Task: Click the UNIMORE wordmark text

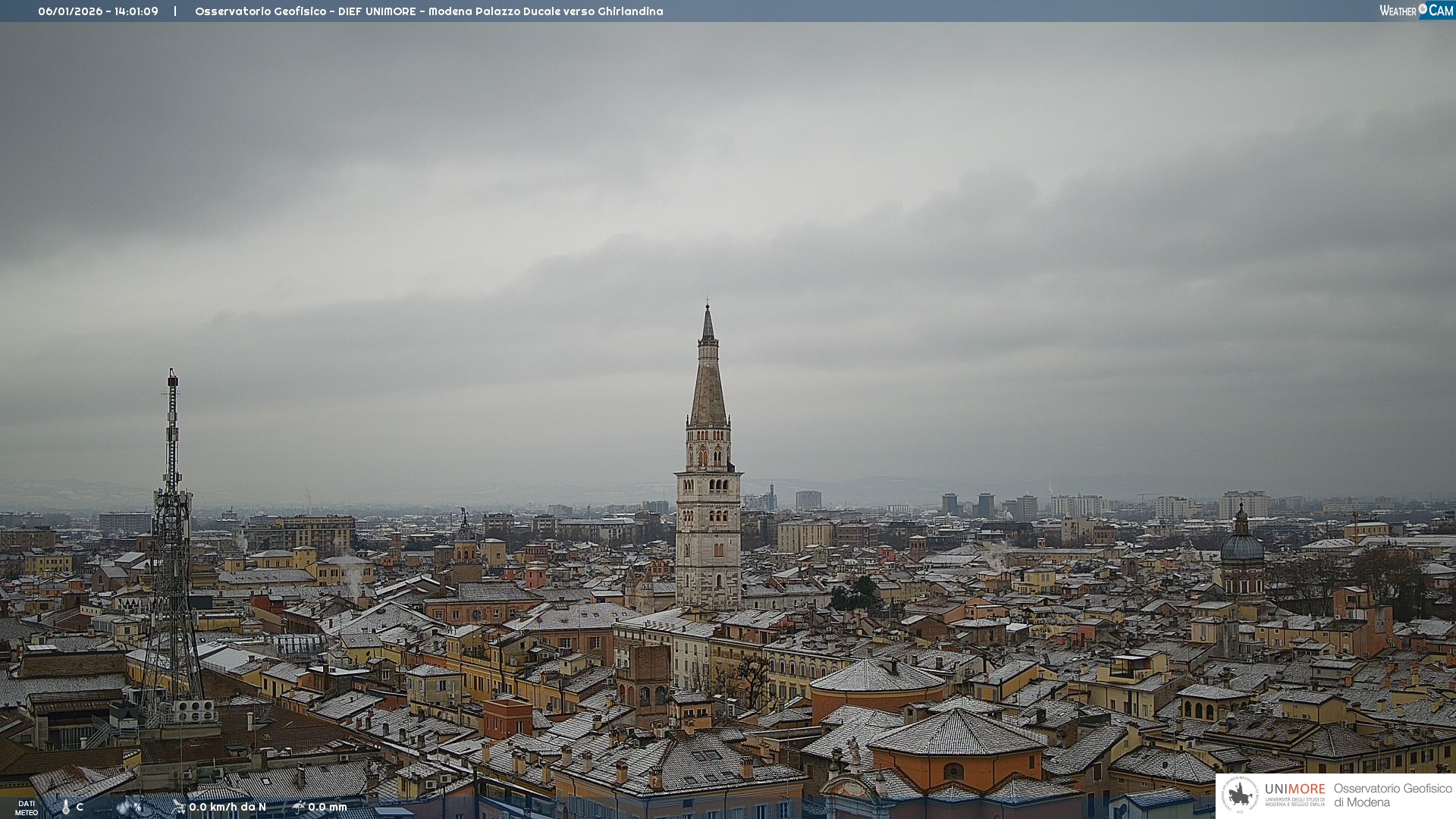Action: pyautogui.click(x=1294, y=789)
